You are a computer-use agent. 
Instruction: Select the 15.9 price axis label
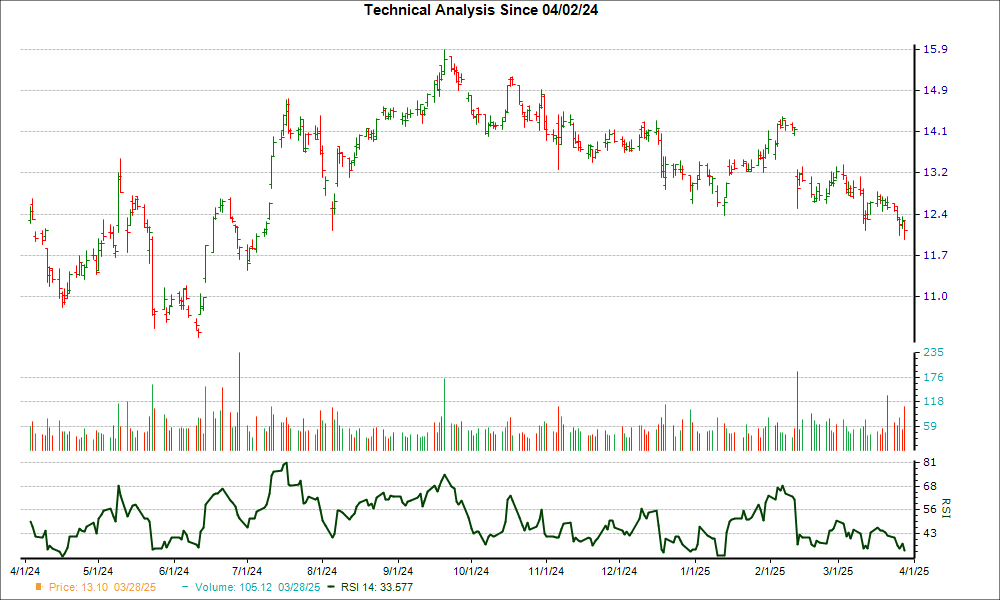click(x=935, y=49)
